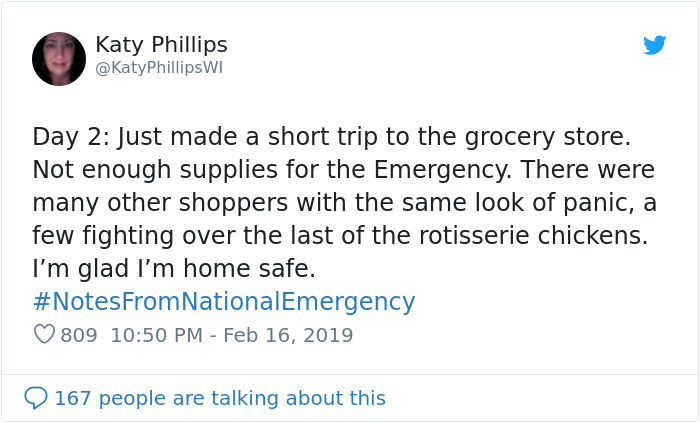This screenshot has height=423, width=700.
Task: Click the Twitter bird logo
Action: click(655, 45)
